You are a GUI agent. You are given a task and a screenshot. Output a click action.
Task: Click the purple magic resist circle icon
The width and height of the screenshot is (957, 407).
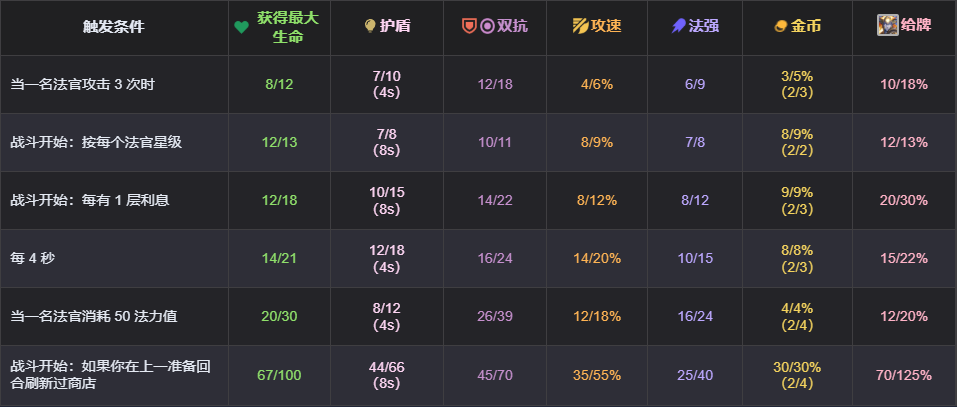487,26
